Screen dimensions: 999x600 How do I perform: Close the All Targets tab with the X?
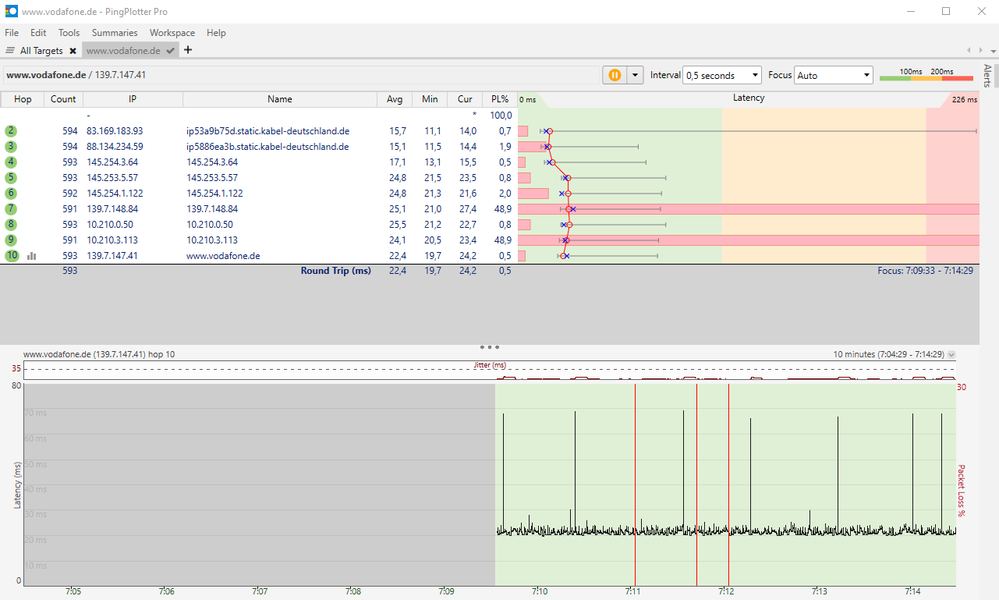click(72, 50)
